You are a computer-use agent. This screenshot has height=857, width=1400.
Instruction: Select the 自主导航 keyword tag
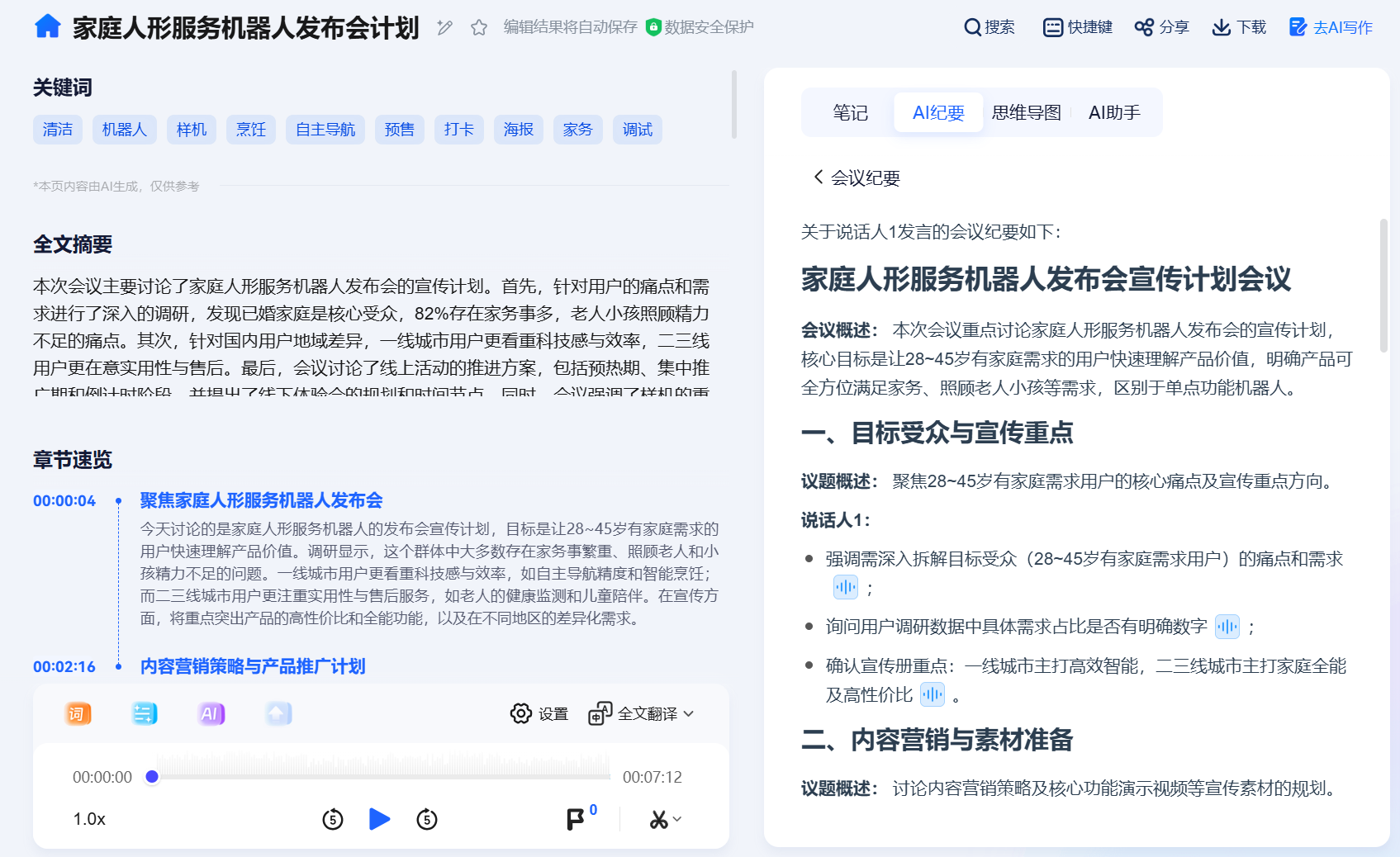click(325, 130)
